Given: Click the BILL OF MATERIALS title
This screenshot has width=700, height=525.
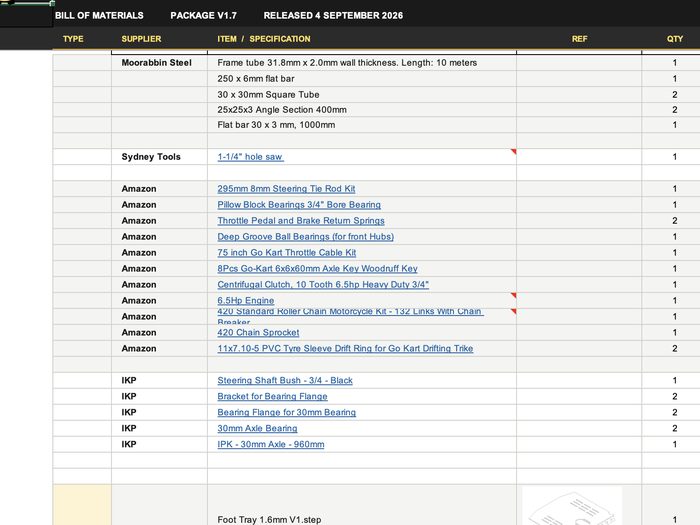Looking at the screenshot, I should [99, 15].
